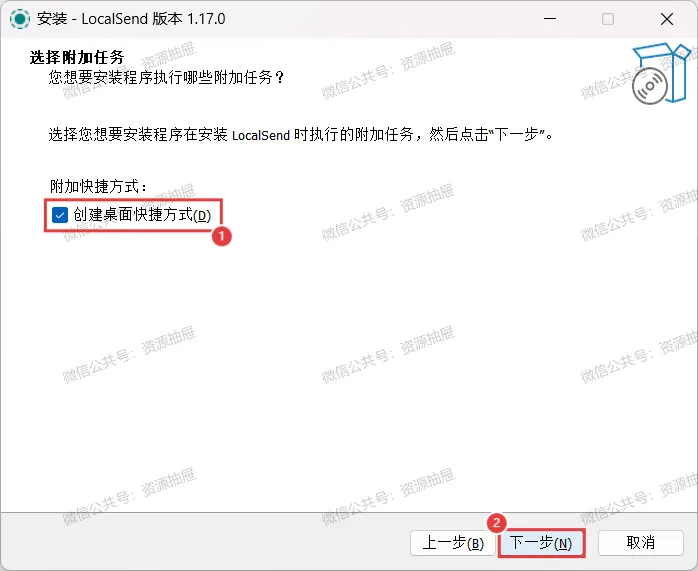Cancel the installation with 取消

coord(641,543)
